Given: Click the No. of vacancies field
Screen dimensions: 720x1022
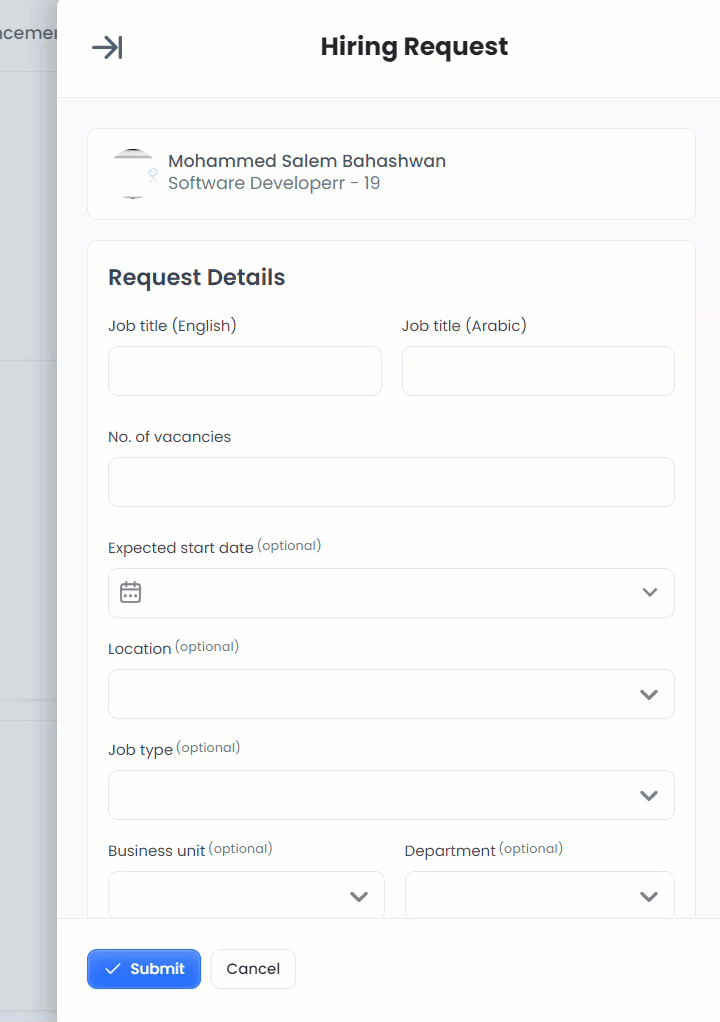Looking at the screenshot, I should pyautogui.click(x=391, y=481).
